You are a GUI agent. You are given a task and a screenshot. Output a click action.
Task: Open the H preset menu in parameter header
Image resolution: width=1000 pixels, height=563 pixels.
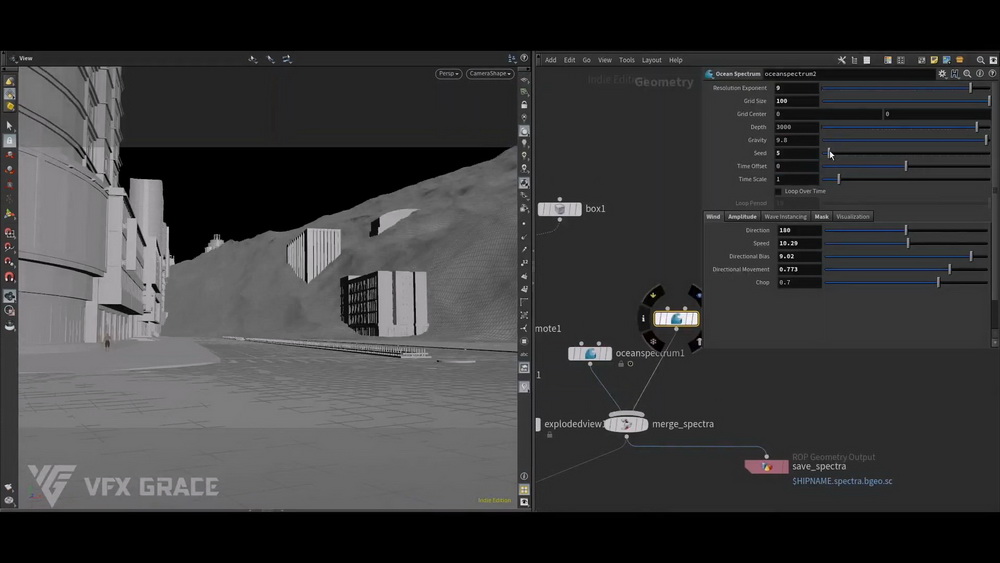[955, 74]
